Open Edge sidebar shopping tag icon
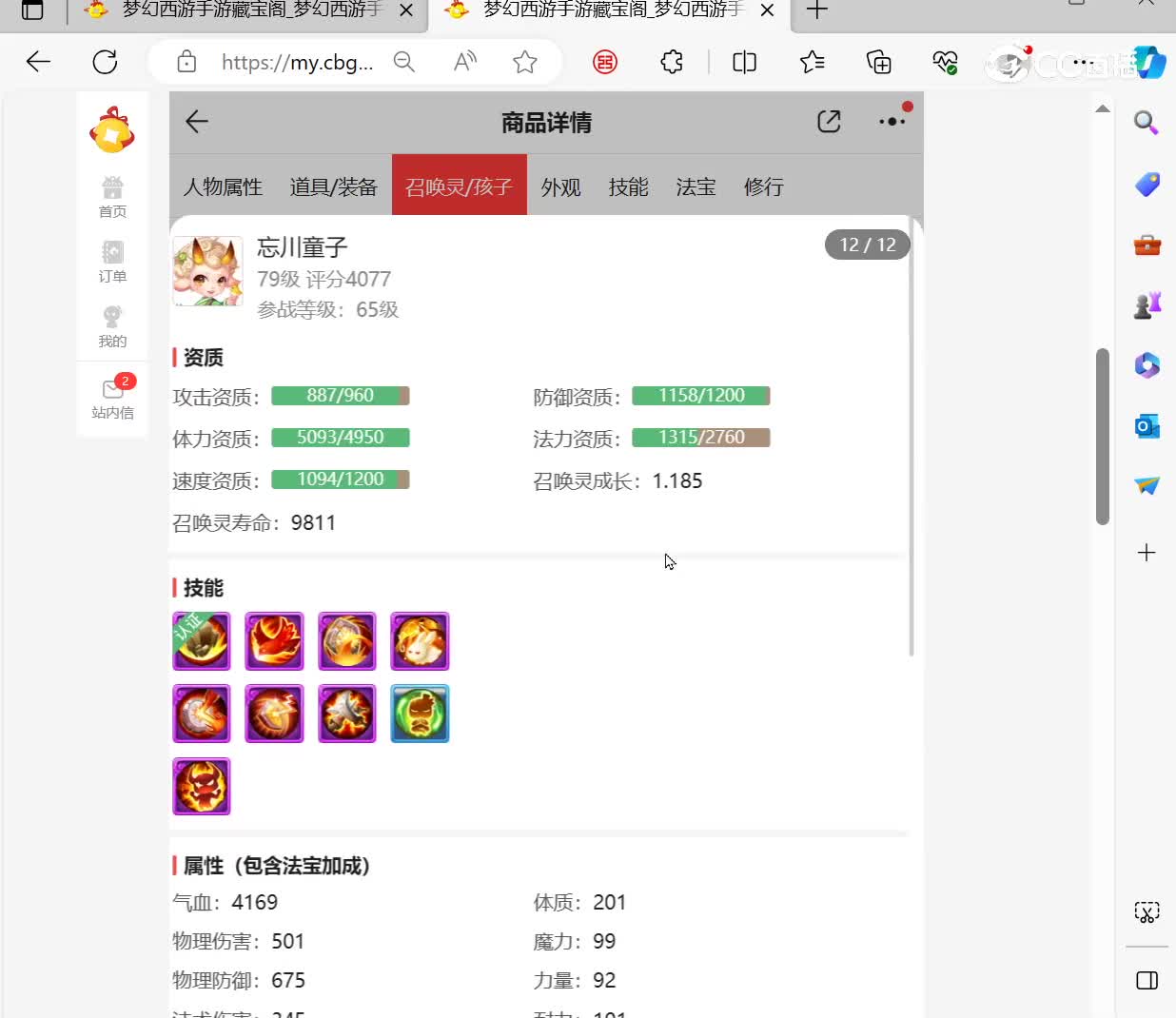This screenshot has width=1176, height=1018. [x=1147, y=184]
